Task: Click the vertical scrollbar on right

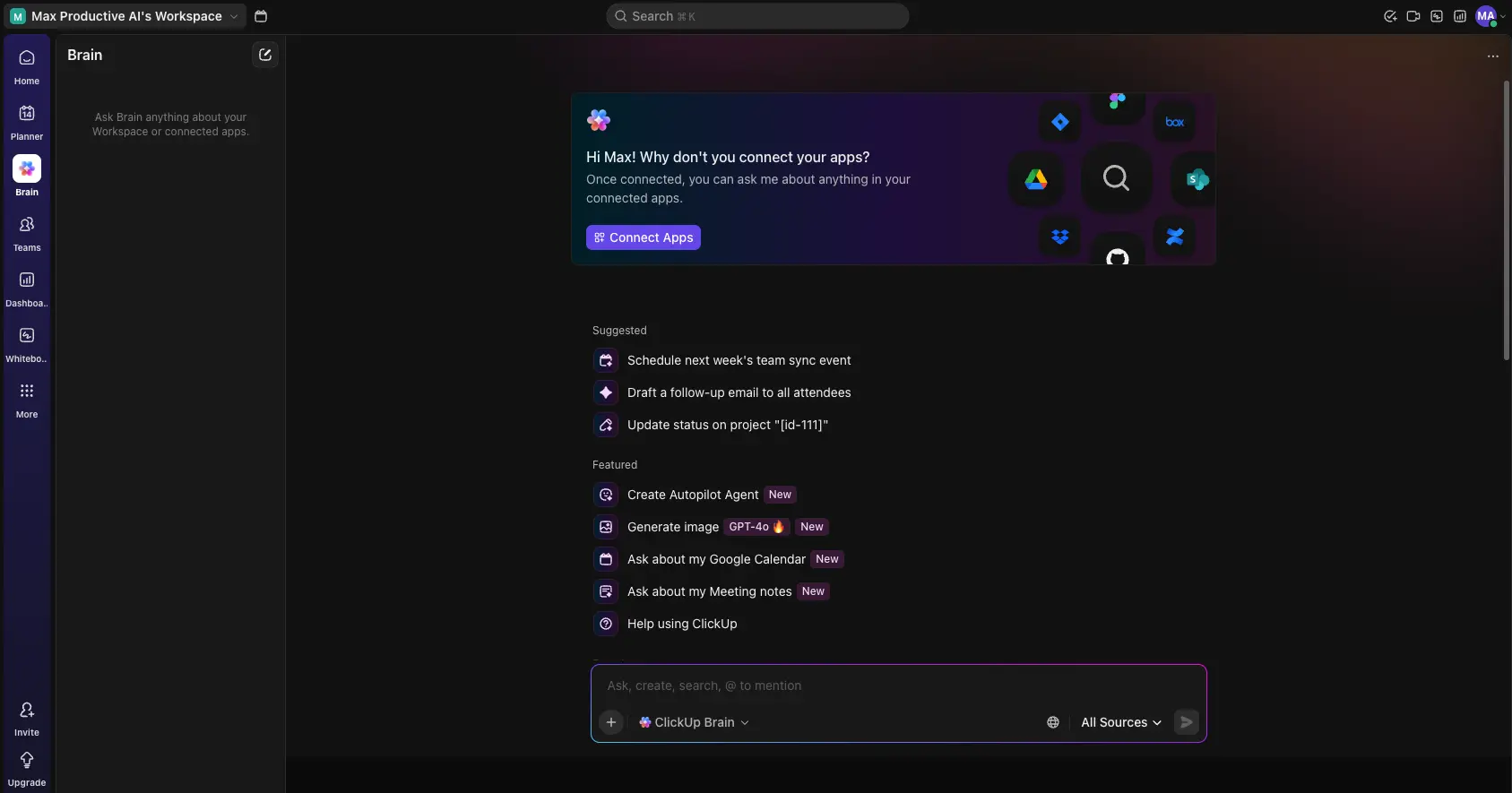Action: pos(1507,220)
